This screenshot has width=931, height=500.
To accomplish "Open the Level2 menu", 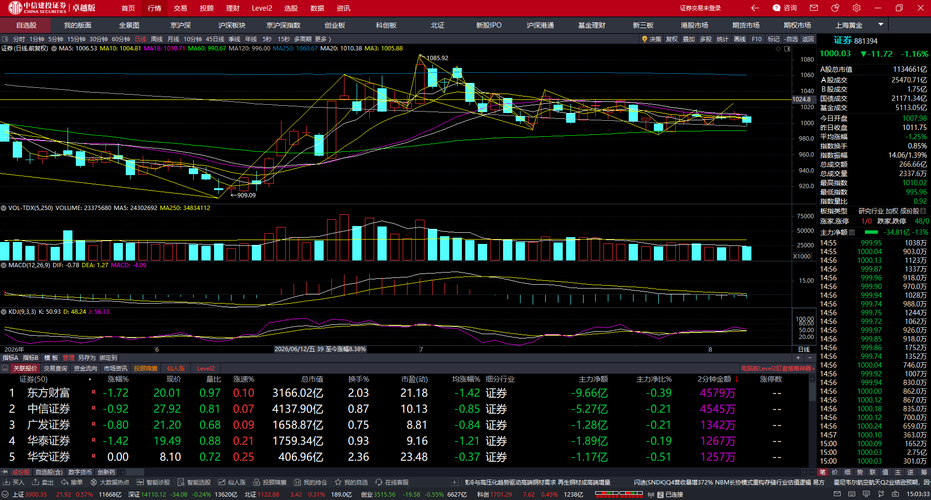I will (262, 8).
